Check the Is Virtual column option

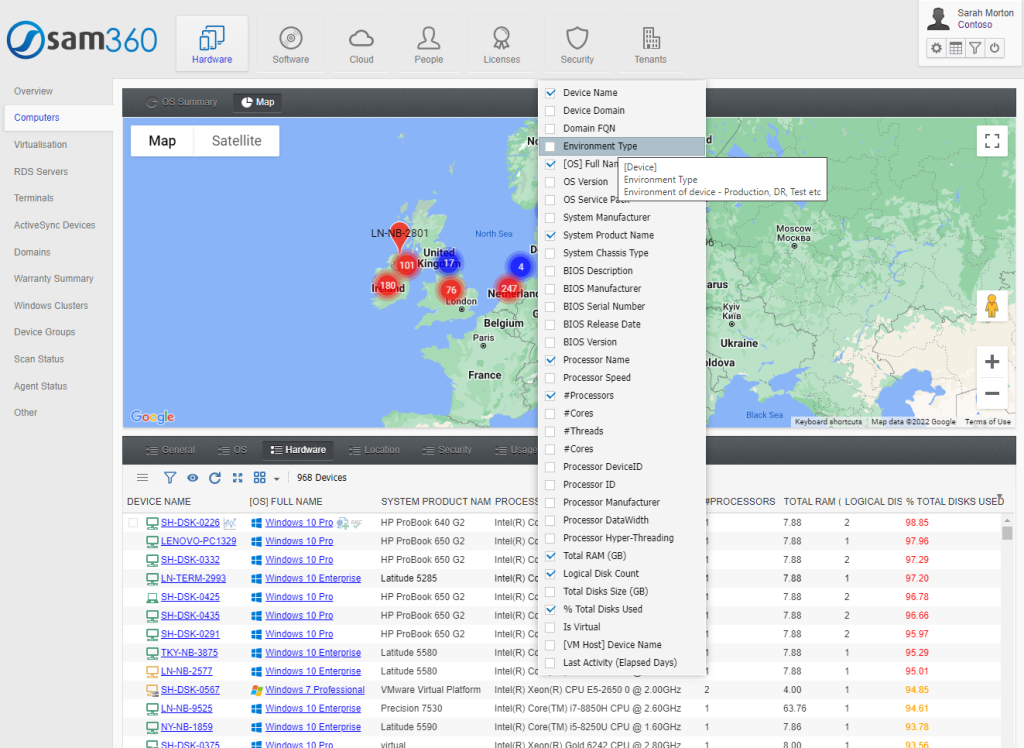(x=550, y=627)
